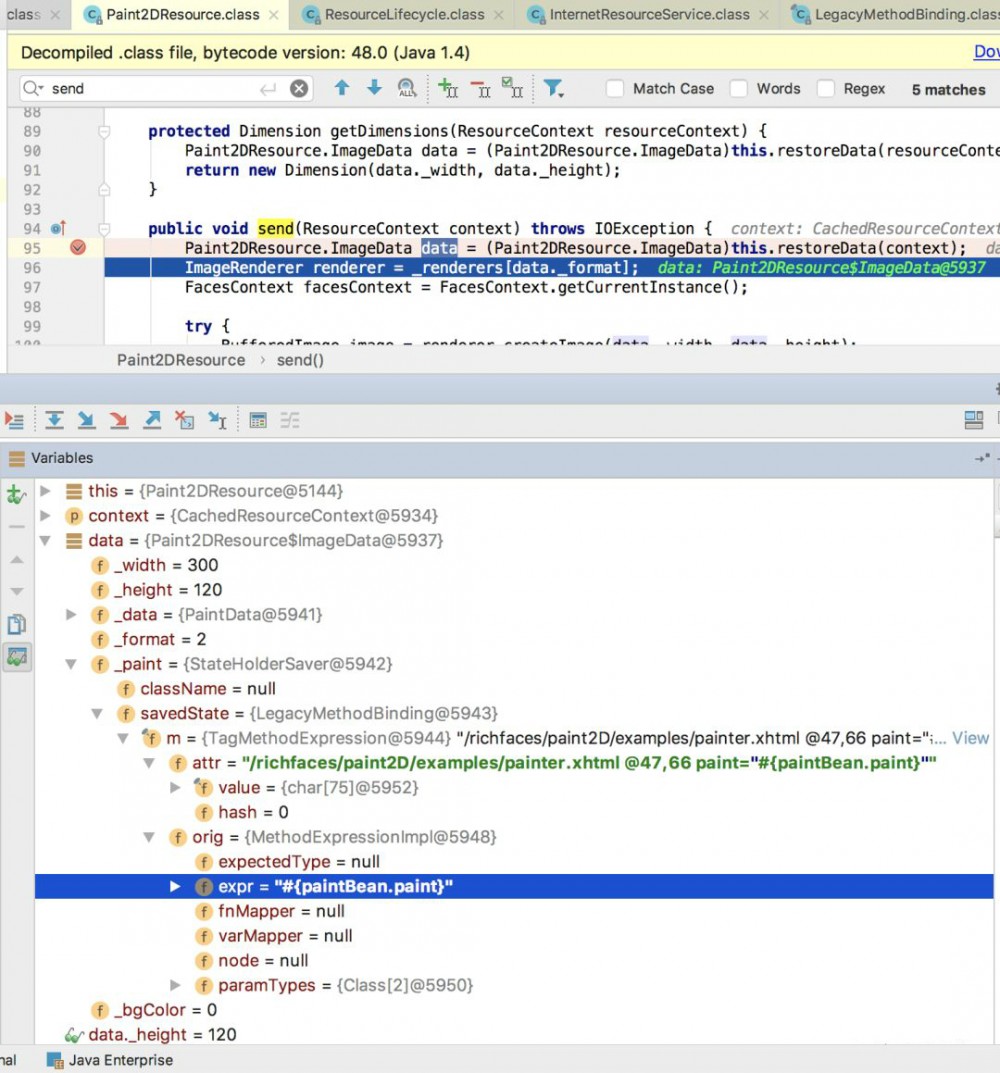Enable the Words checkbox
This screenshot has height=1073, width=1000.
pos(739,89)
